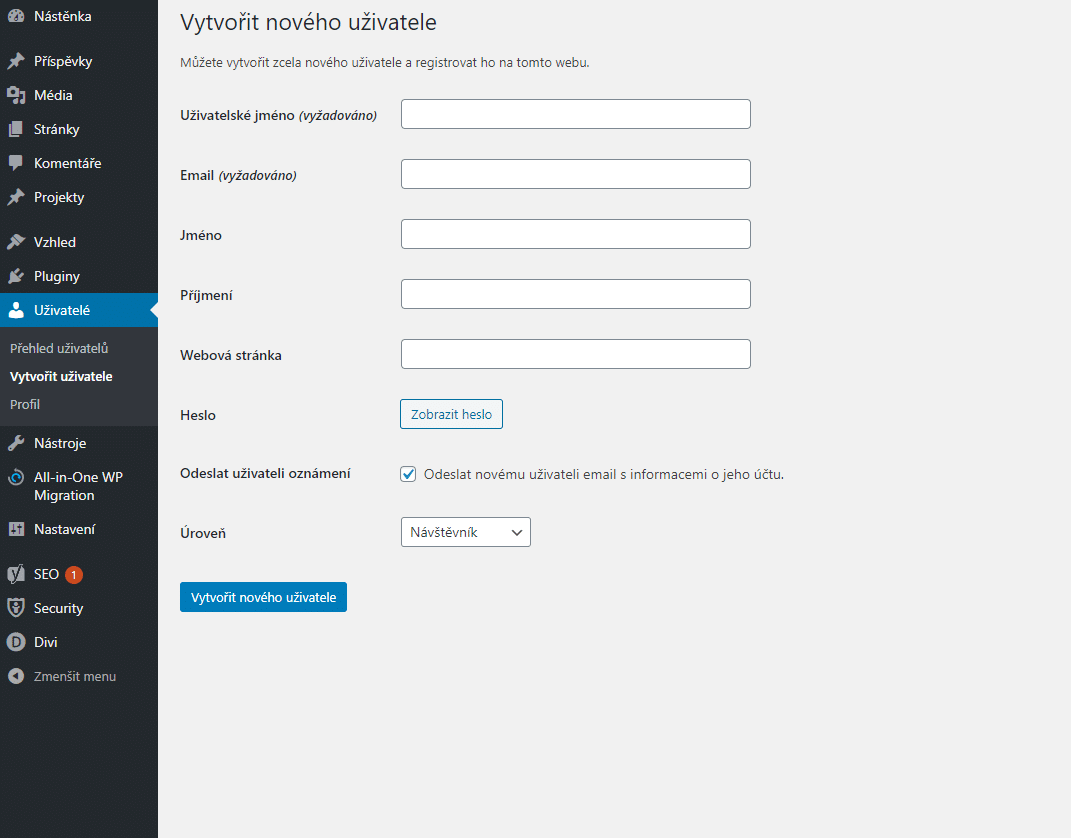
Task: Click the Projekty pin icon
Action: point(16,197)
